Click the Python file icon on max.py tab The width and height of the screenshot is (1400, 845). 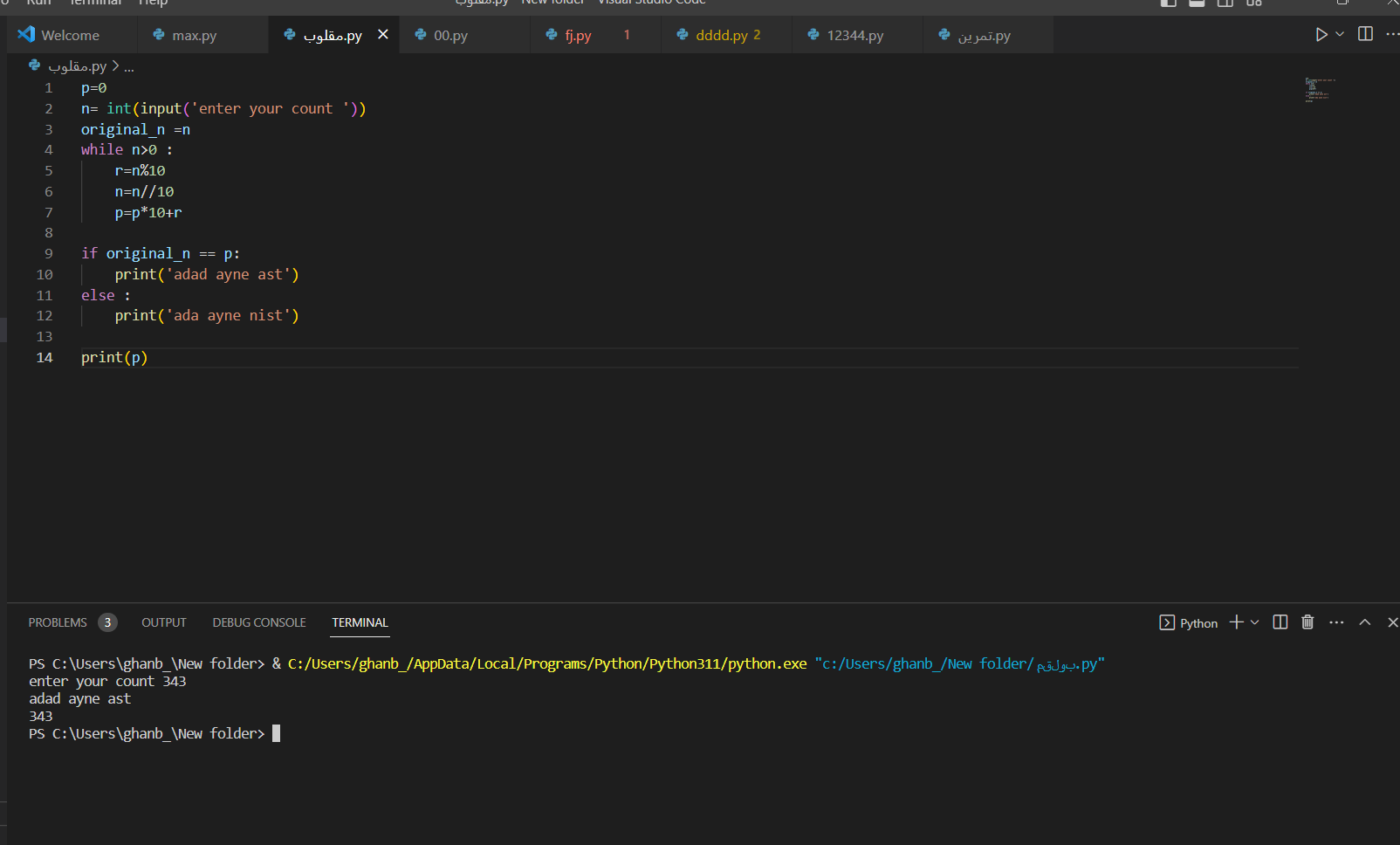(159, 35)
